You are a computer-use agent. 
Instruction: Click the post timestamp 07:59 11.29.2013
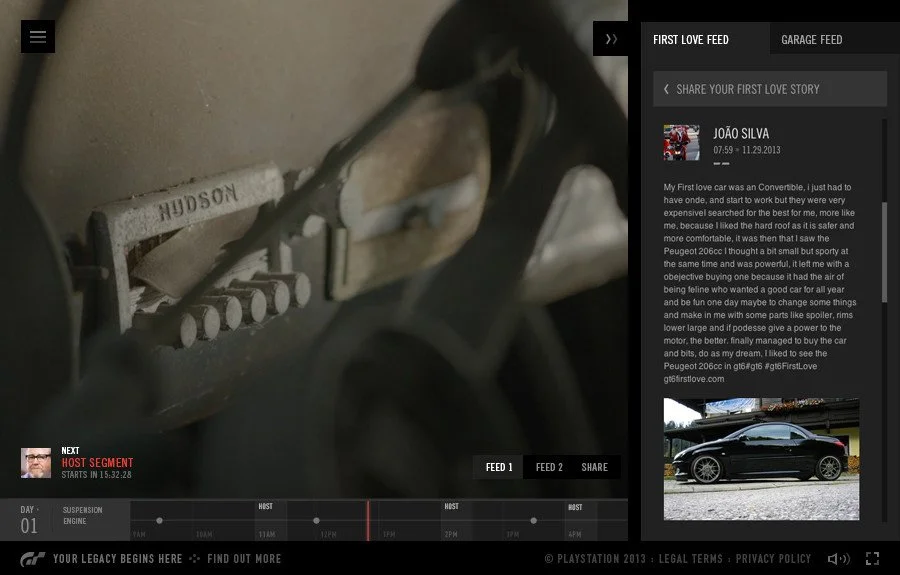pos(747,150)
